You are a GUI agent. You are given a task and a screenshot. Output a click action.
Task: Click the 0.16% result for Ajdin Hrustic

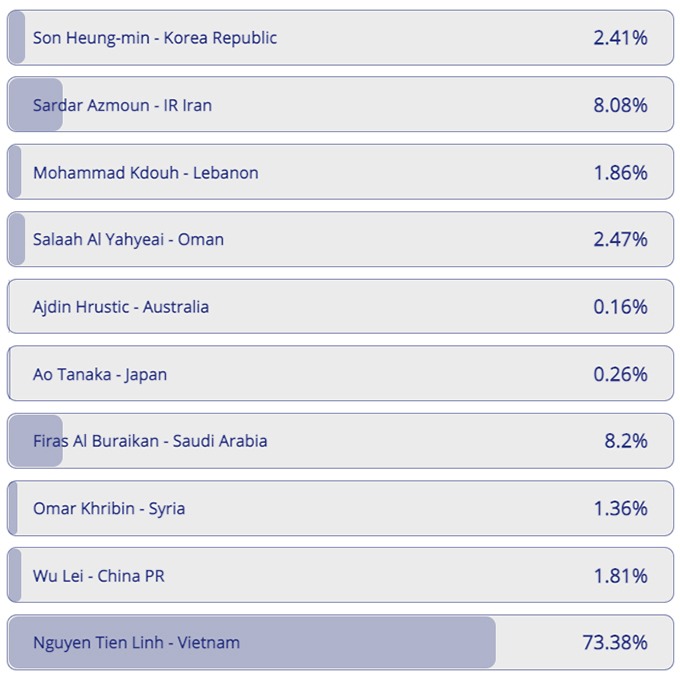[x=620, y=307]
